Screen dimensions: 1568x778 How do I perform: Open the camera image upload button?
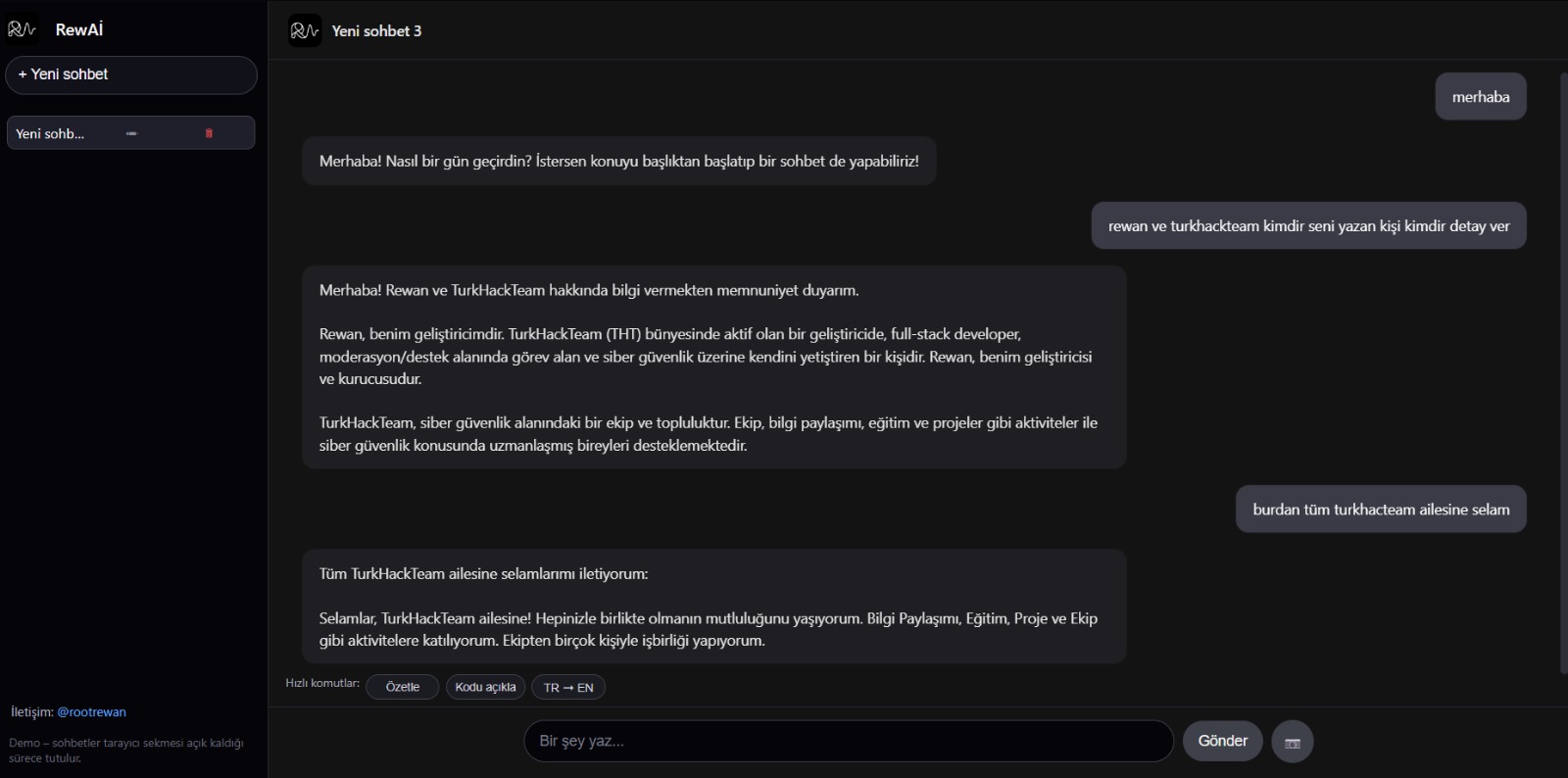tap(1293, 742)
